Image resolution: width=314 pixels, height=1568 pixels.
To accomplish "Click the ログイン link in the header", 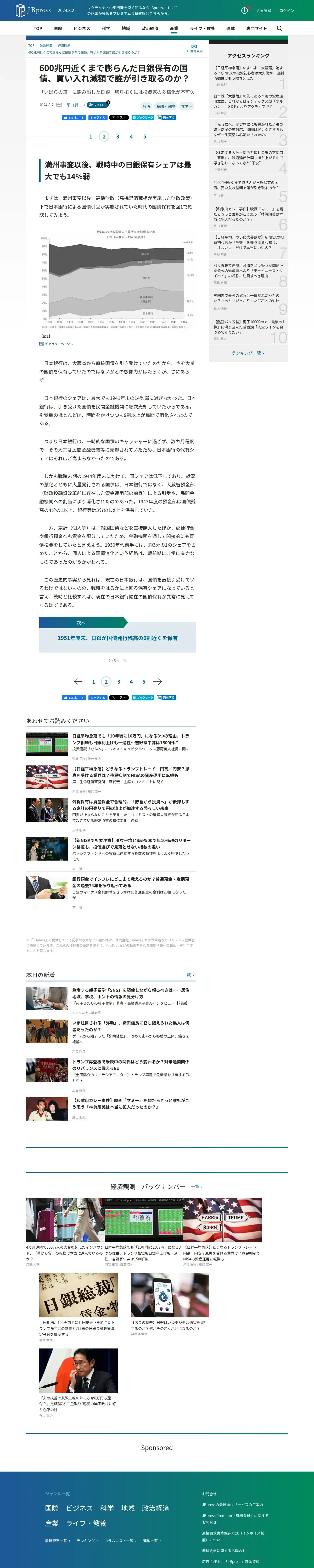I will click(x=287, y=10).
